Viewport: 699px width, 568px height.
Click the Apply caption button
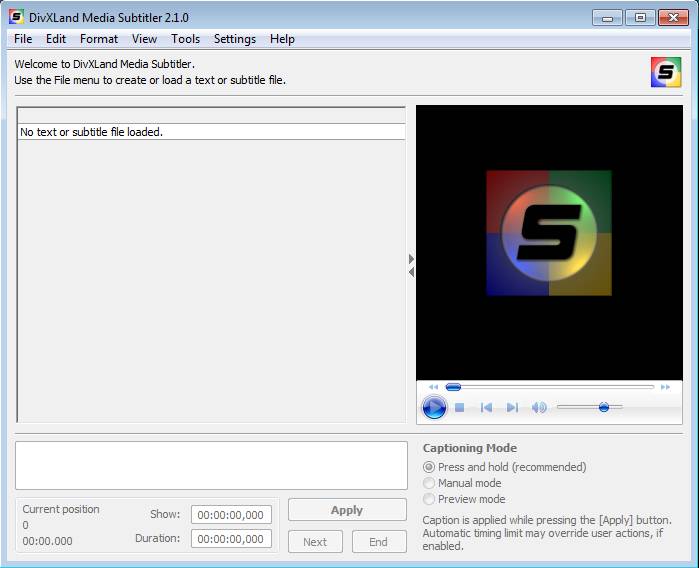click(347, 510)
